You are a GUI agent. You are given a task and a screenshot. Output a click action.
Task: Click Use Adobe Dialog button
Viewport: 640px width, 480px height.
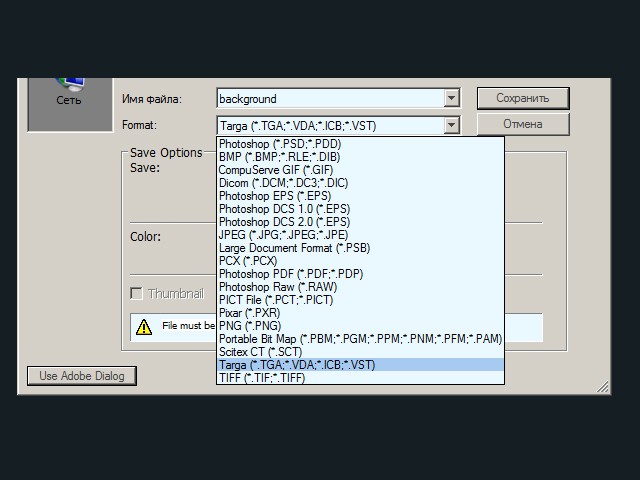[x=82, y=376]
